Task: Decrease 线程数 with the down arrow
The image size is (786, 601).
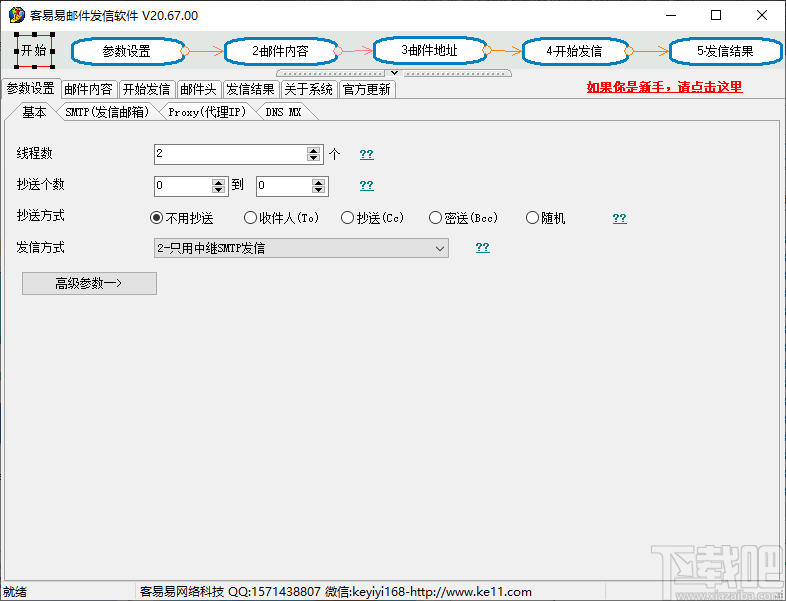Action: (x=314, y=158)
